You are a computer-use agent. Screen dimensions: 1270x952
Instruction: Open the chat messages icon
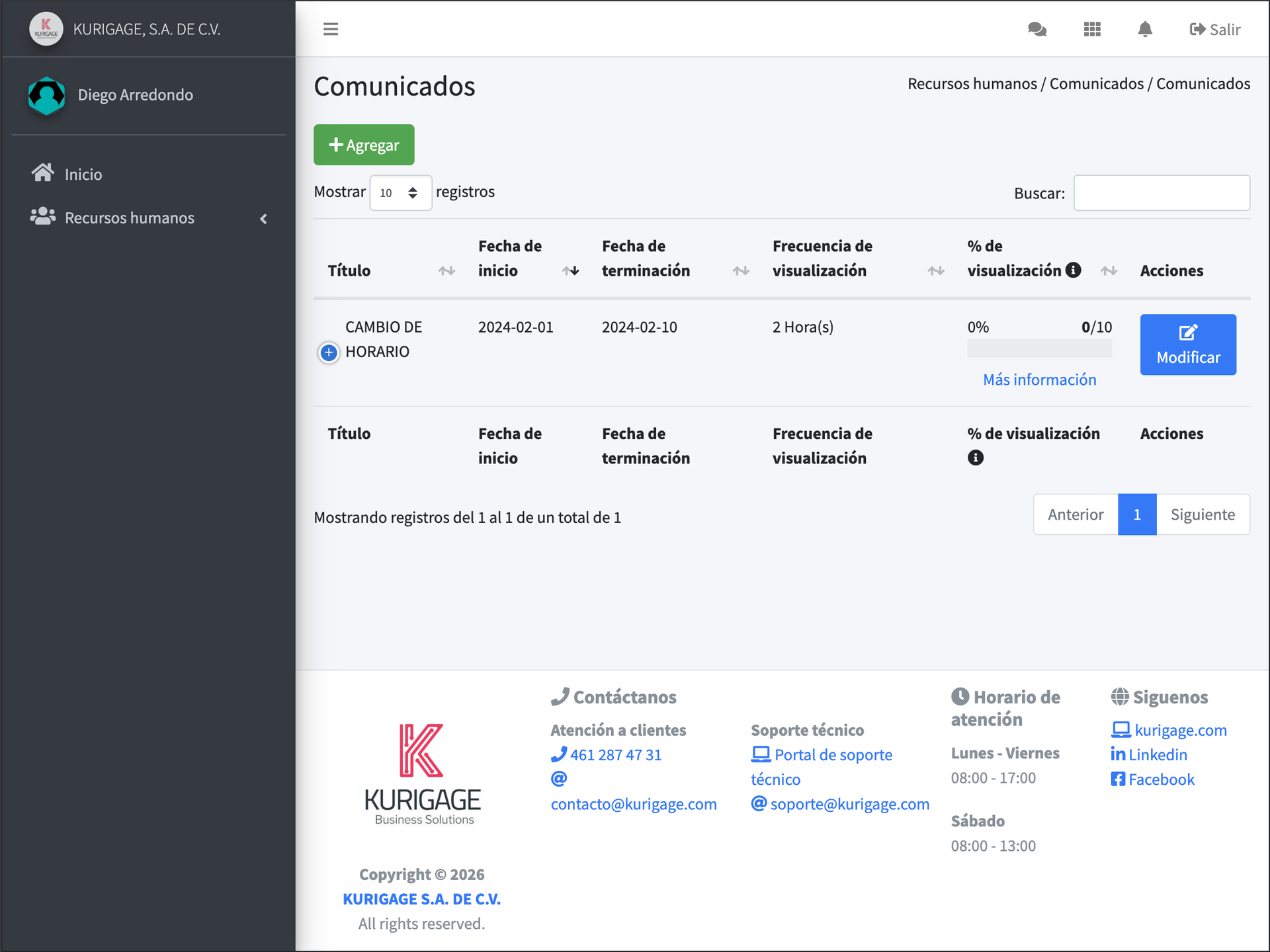click(1037, 29)
